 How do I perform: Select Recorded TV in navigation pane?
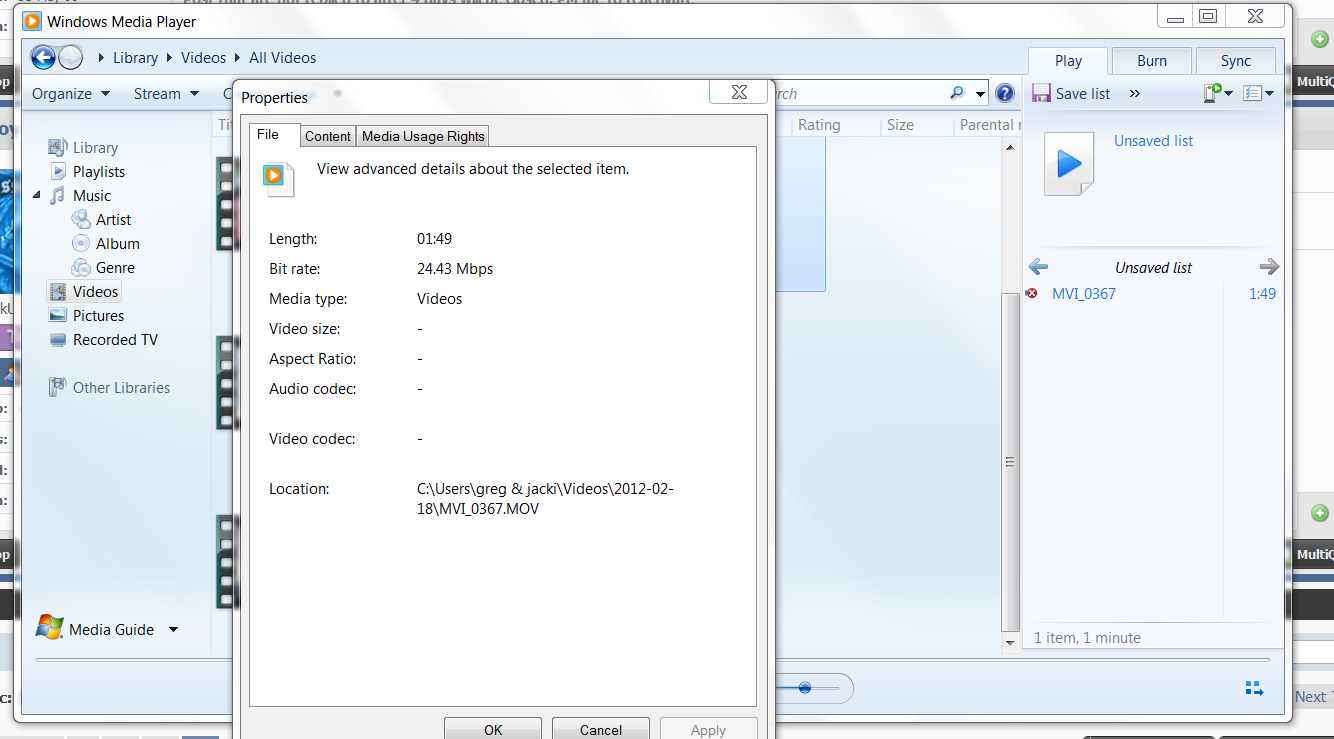click(115, 340)
